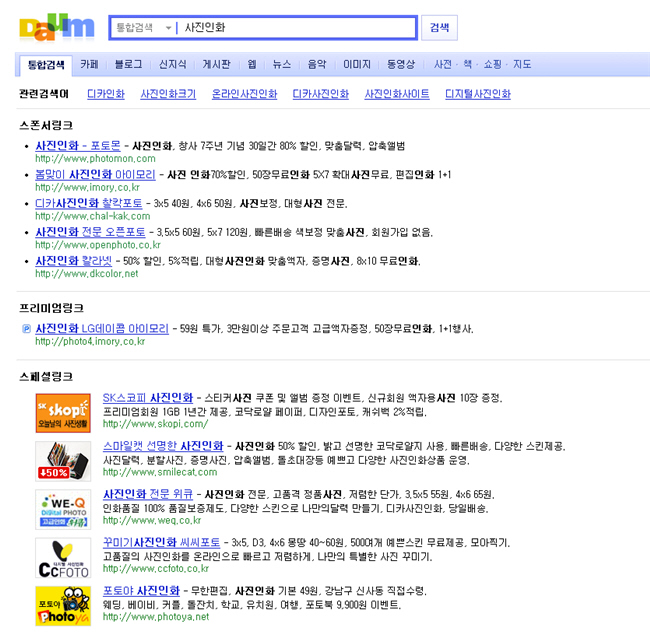Click the www.smilecat.com URL text

pos(160,472)
